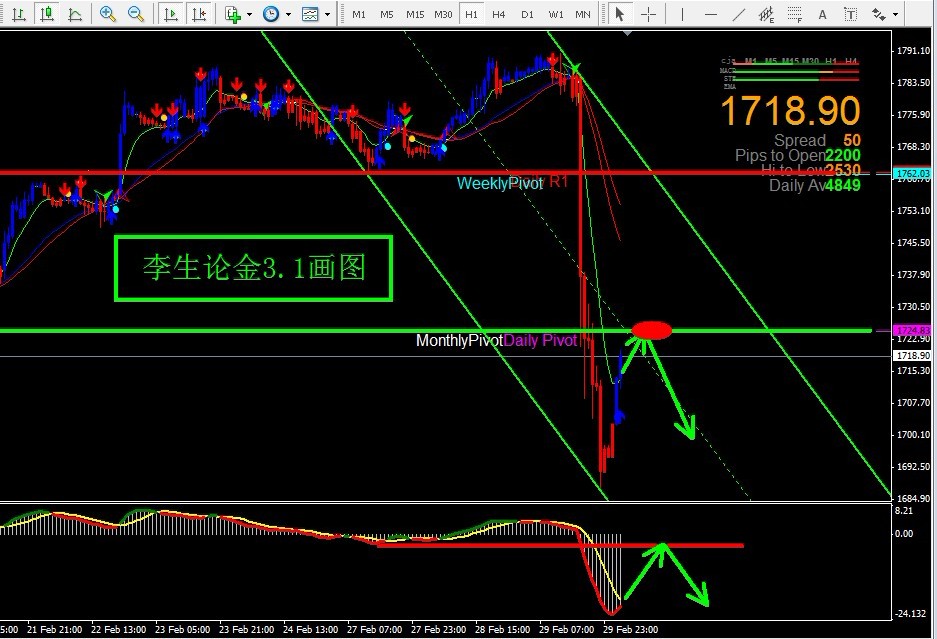Activate the crosshair tool
The width and height of the screenshot is (937, 639).
click(x=649, y=14)
